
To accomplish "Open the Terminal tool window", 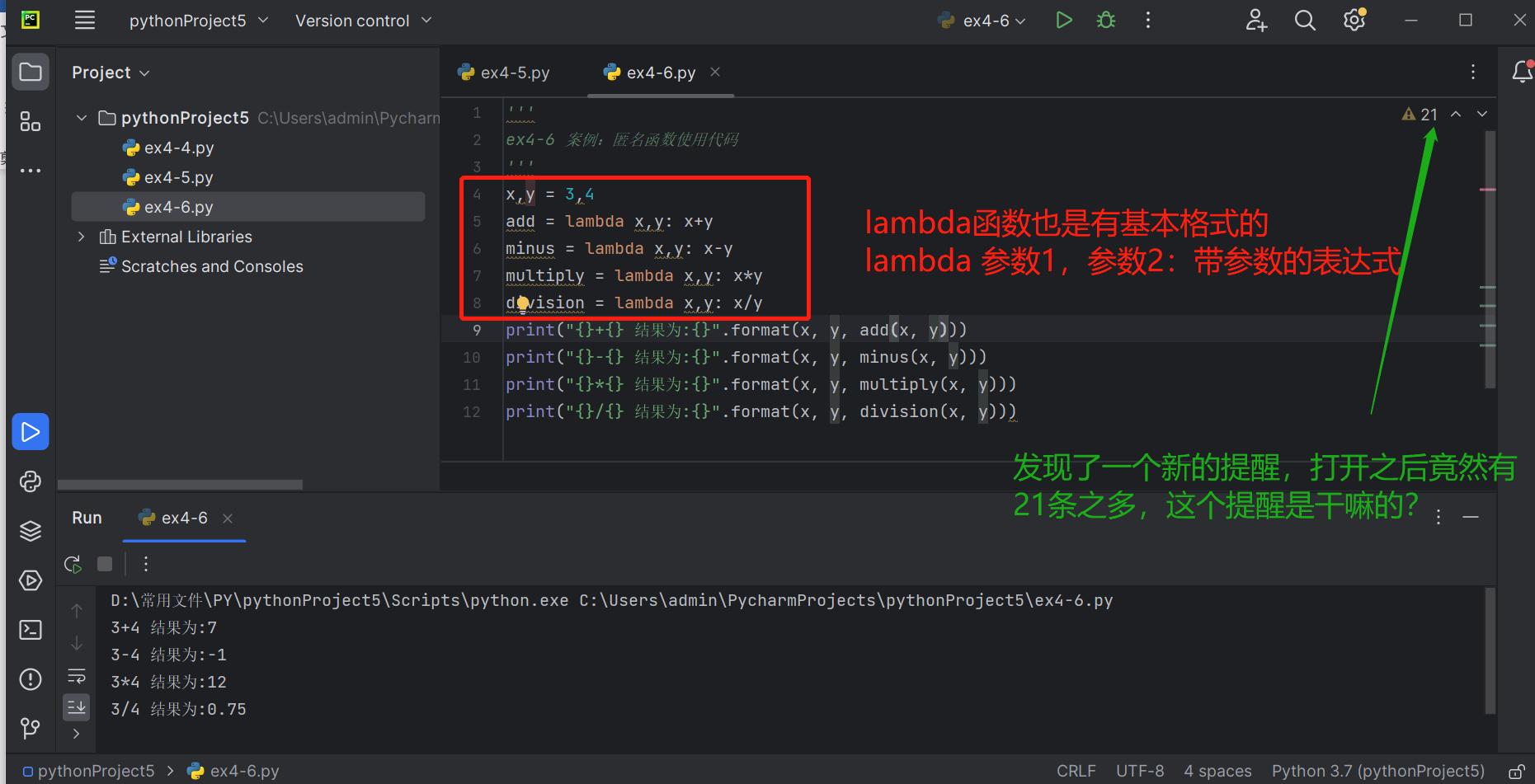I will 31,630.
